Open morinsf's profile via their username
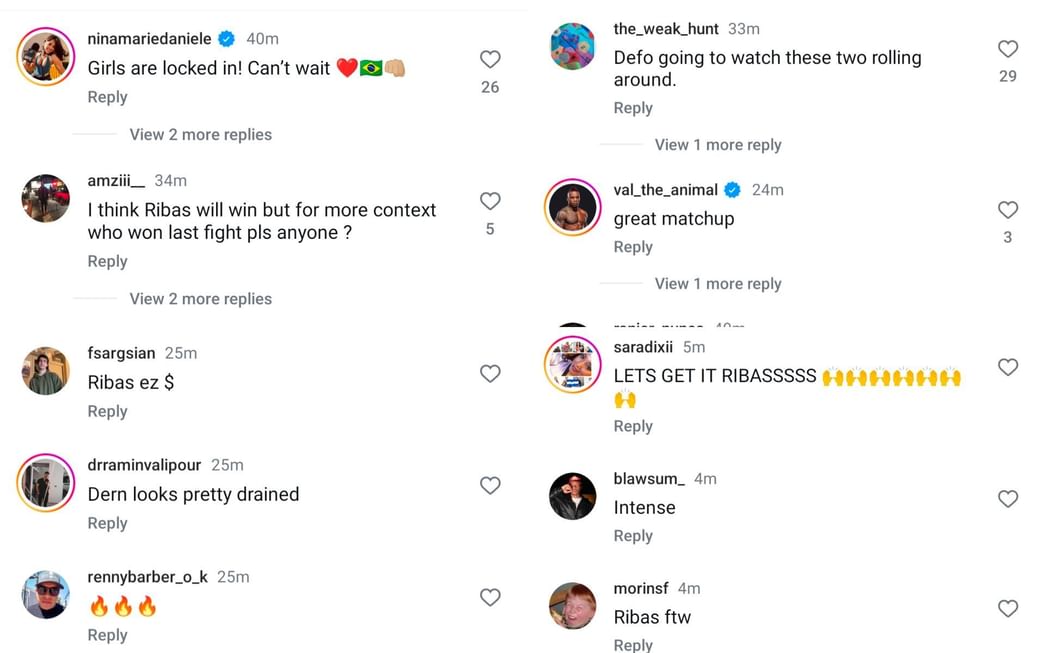This screenshot has width=1045, height=653. 640,588
